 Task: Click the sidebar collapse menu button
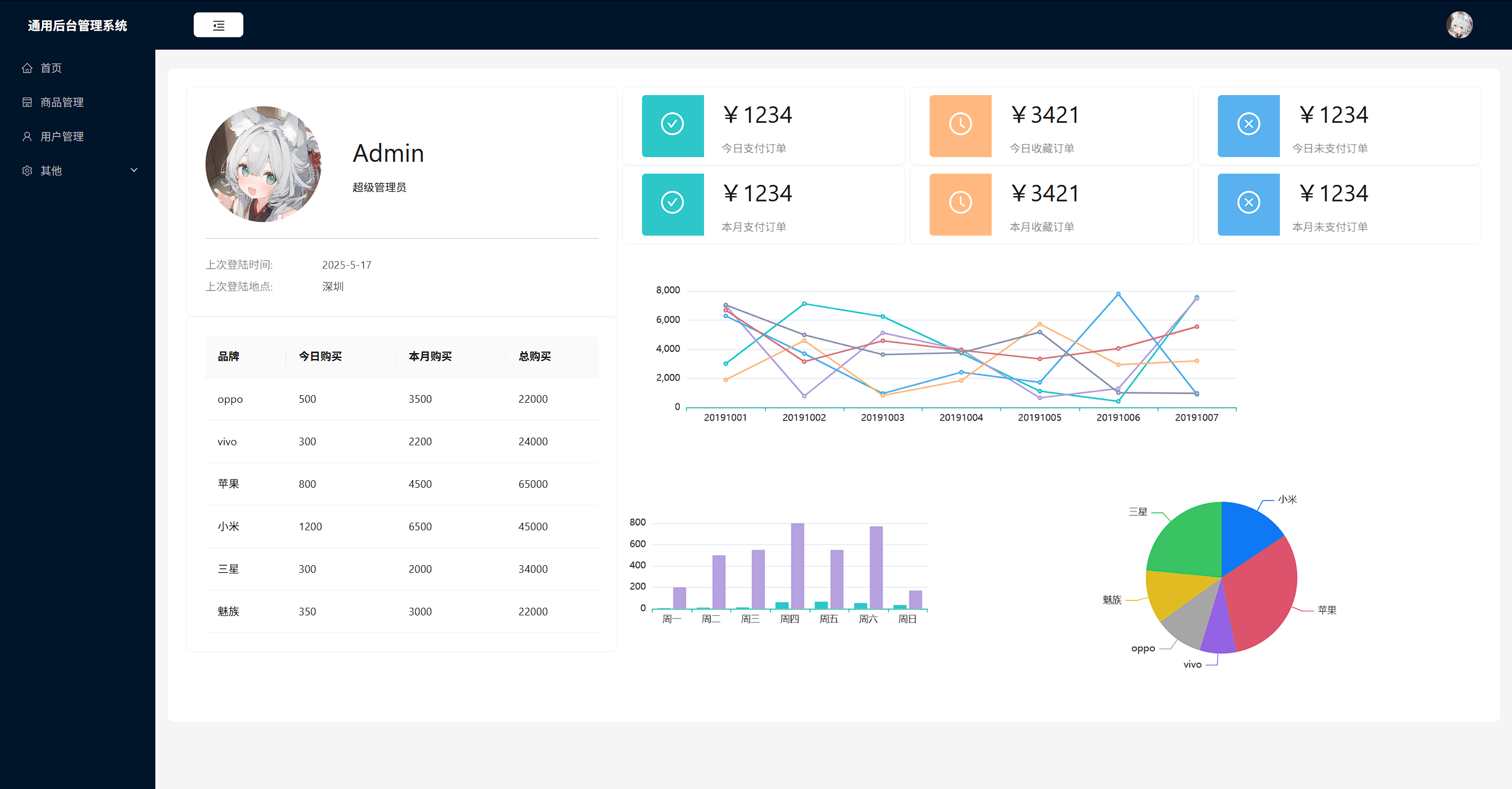click(x=218, y=25)
